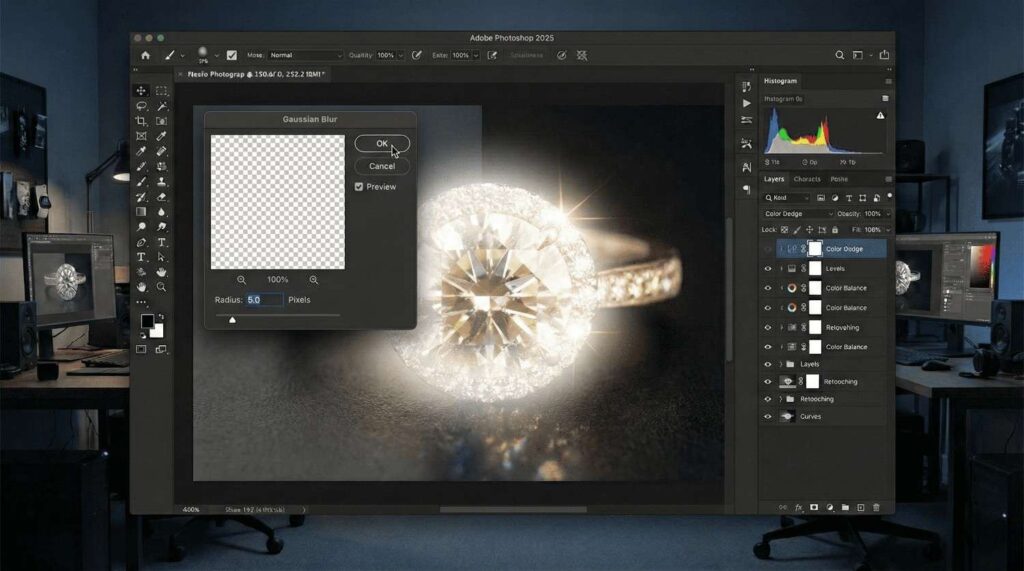Click Cancel in Gaussian Blur dialog
This screenshot has width=1024, height=571.
pos(382,166)
